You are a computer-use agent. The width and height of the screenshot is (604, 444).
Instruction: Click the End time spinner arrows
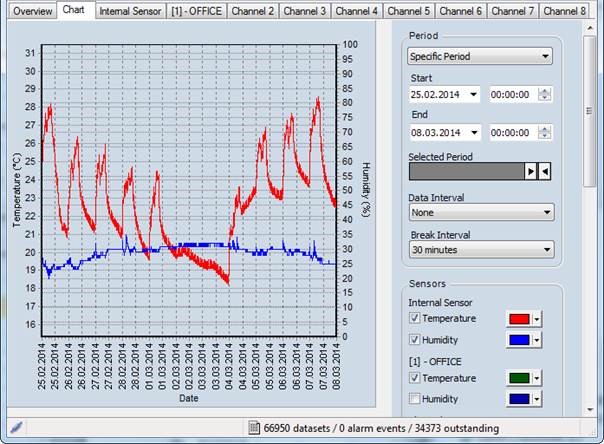point(545,133)
